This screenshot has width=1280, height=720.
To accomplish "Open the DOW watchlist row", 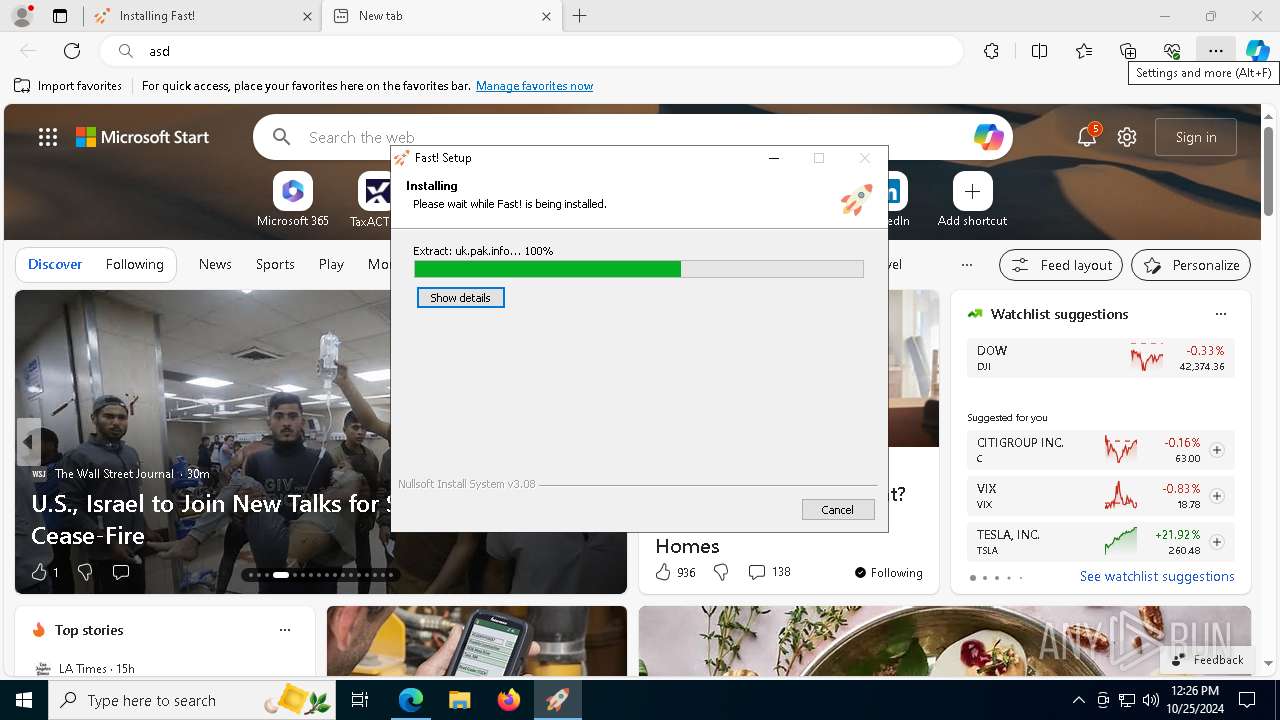I will click(x=1101, y=358).
